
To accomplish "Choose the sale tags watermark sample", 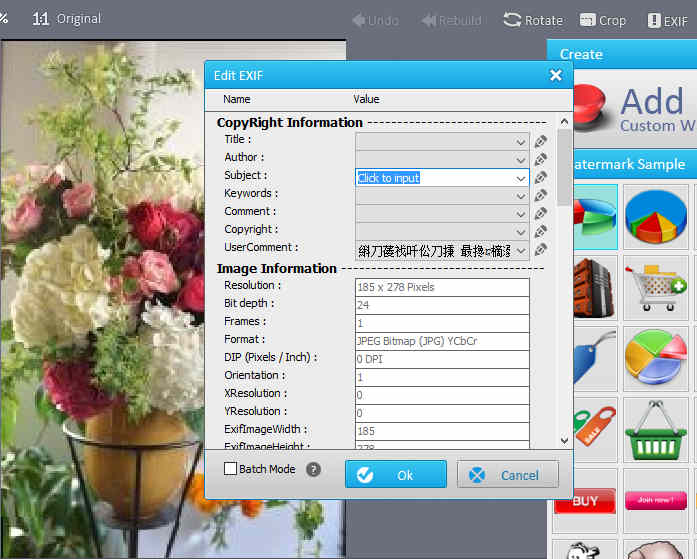I will pyautogui.click(x=596, y=430).
